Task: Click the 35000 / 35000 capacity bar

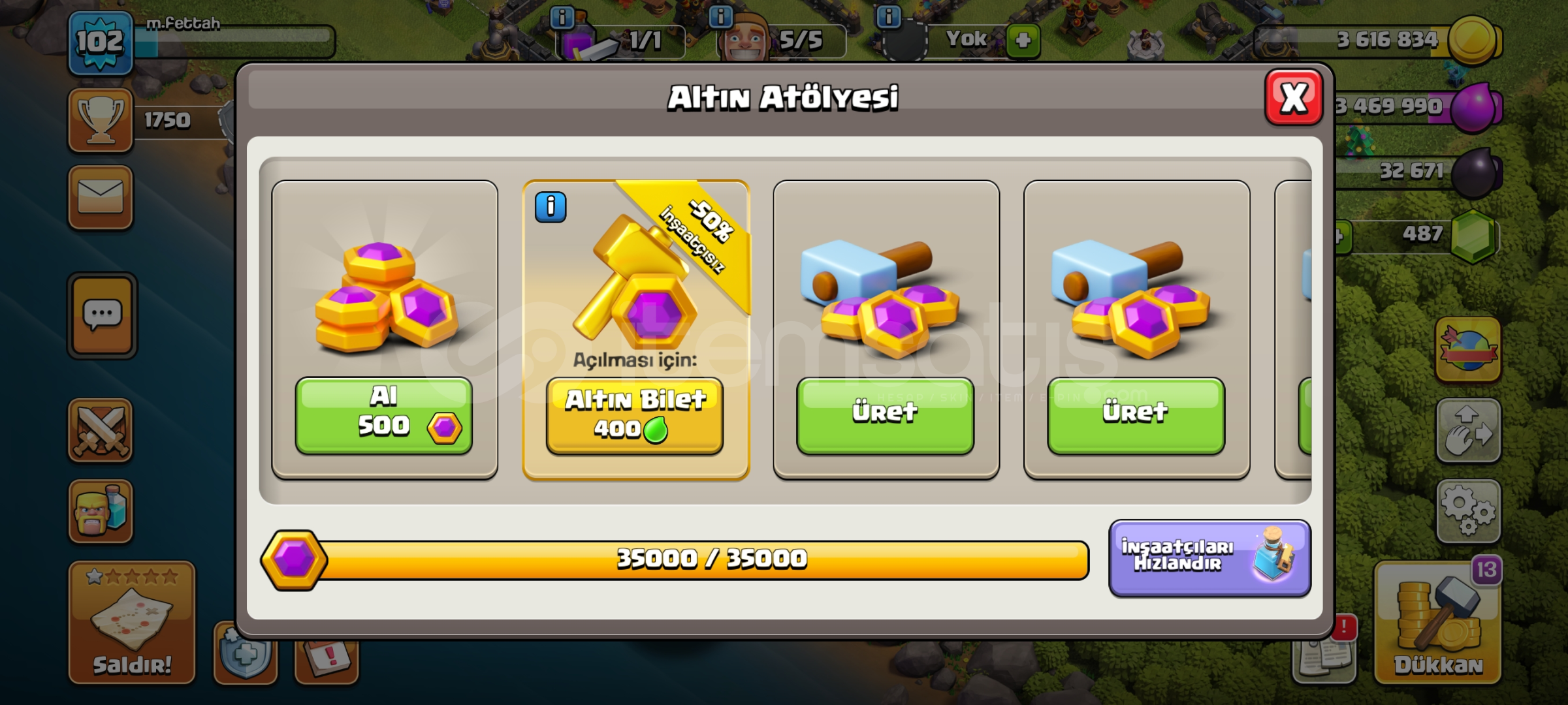Action: [675, 559]
